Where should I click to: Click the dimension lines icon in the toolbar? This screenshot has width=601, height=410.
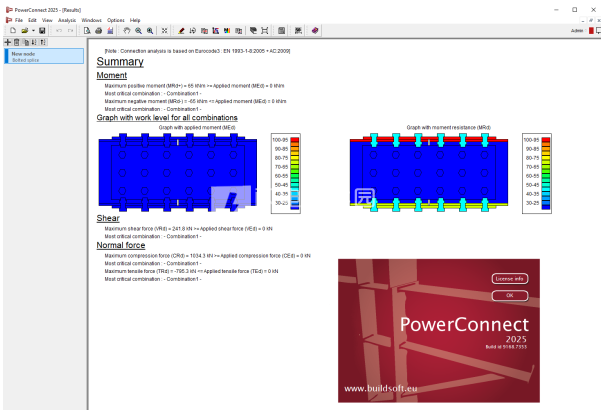pyautogui.click(x=264, y=31)
